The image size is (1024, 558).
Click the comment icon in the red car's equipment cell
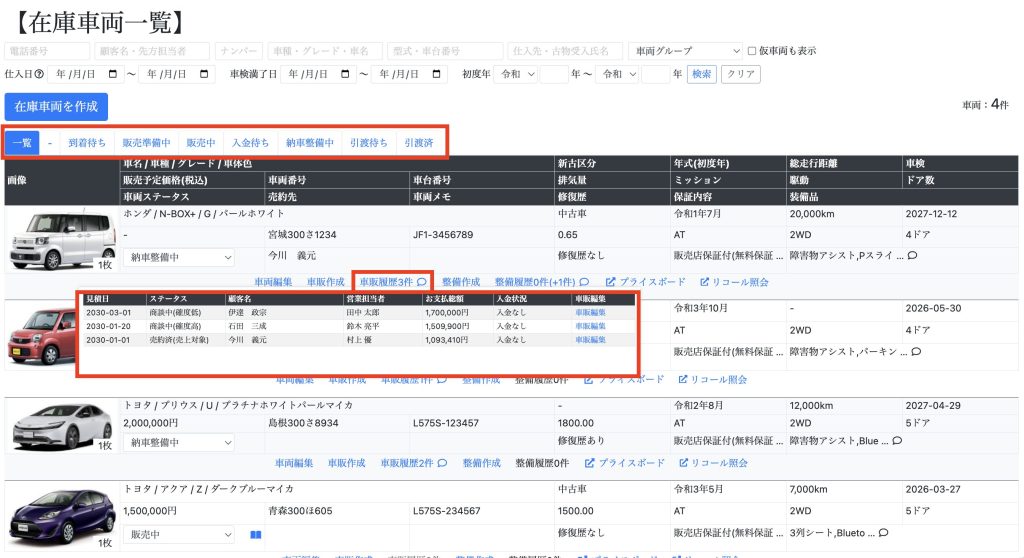(x=916, y=352)
